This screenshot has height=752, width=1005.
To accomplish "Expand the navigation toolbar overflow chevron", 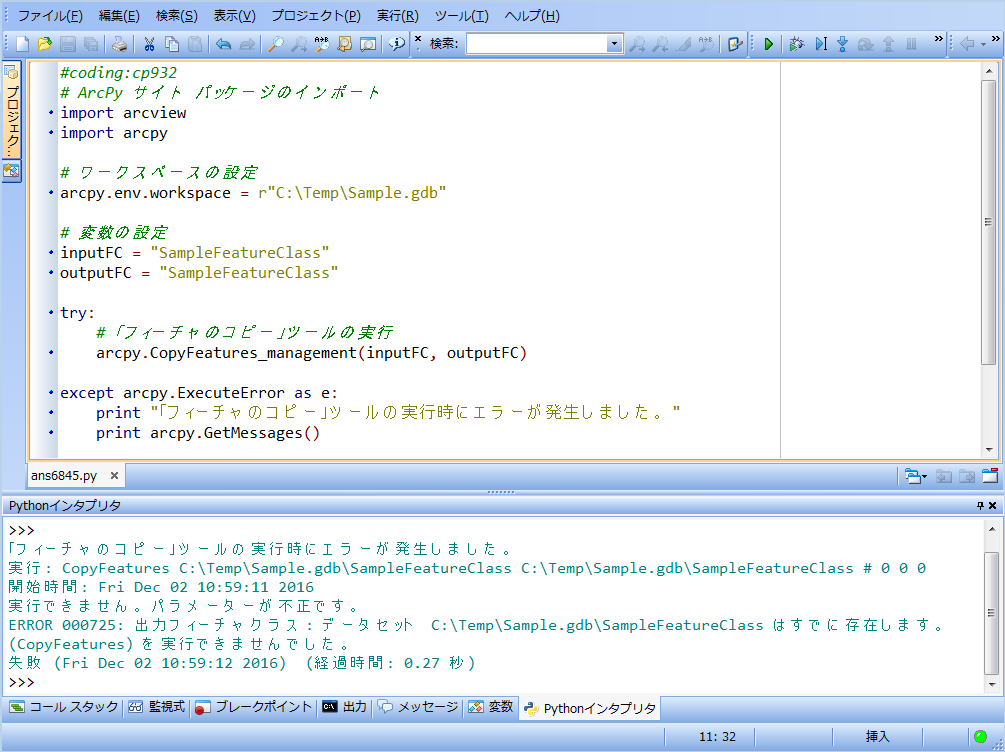I will click(x=995, y=38).
